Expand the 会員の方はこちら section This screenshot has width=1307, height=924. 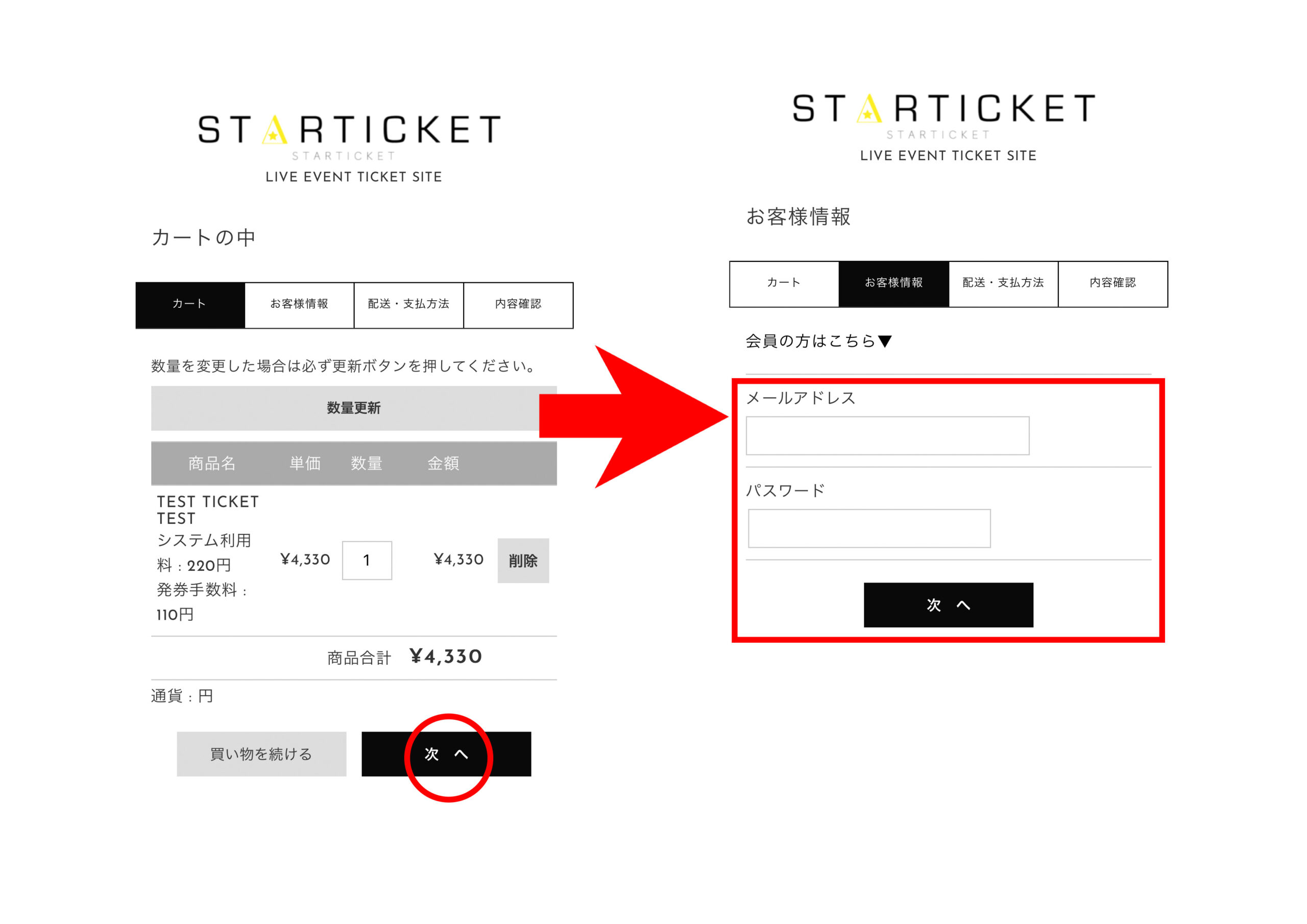point(818,341)
